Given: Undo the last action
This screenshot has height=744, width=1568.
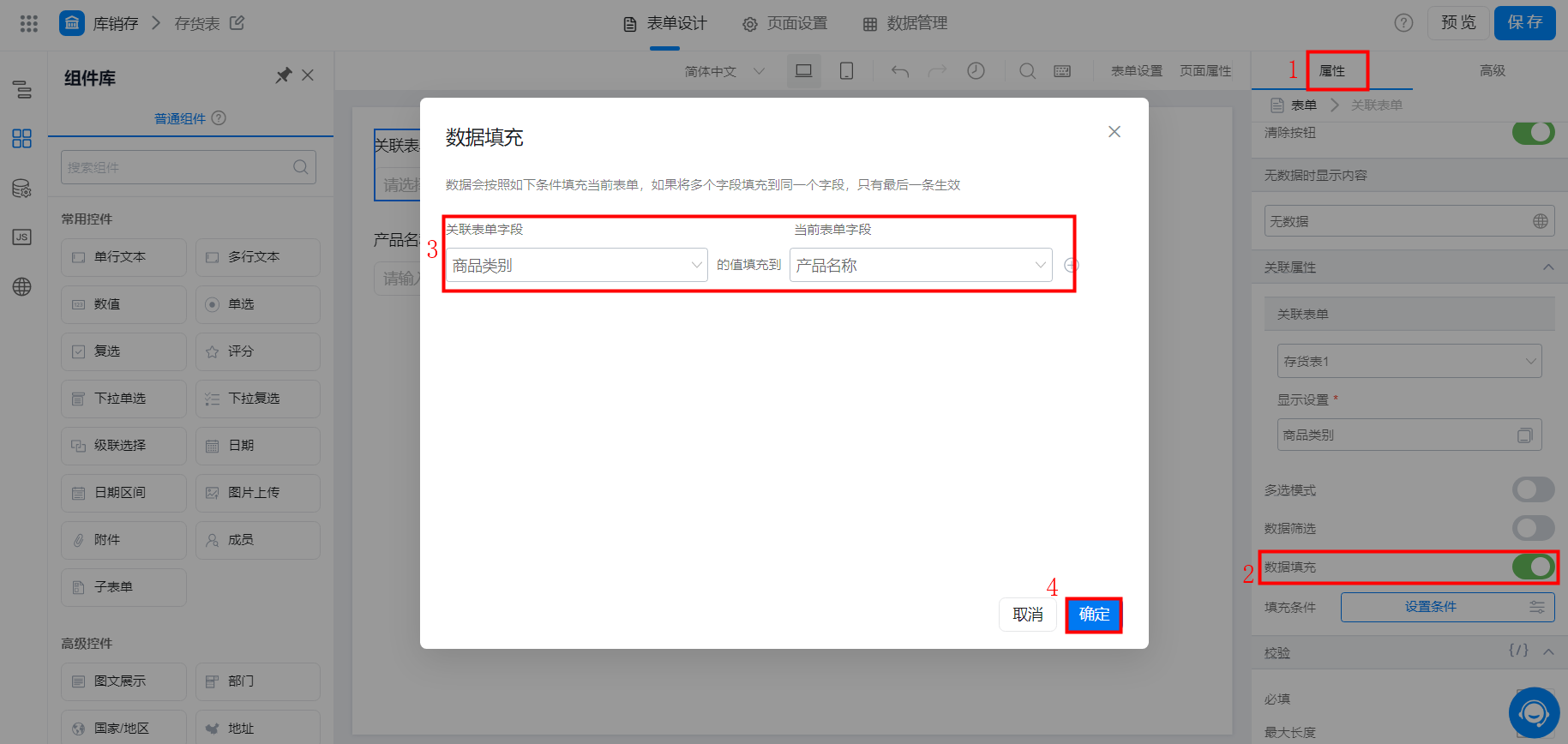Looking at the screenshot, I should click(x=900, y=71).
